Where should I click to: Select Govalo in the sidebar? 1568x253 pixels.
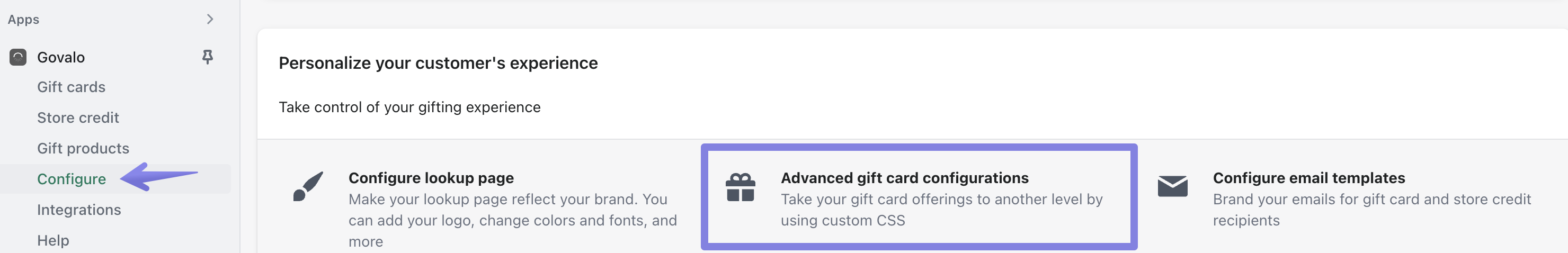(x=61, y=57)
